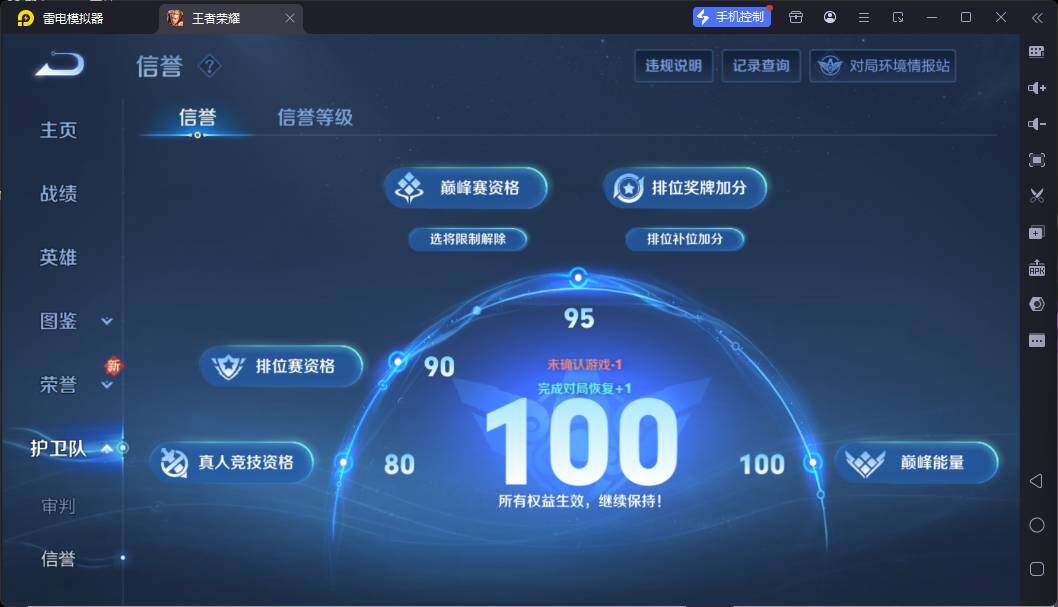Click the 排位赛资格 badge
Screen dimensions: 1058x607
281,366
